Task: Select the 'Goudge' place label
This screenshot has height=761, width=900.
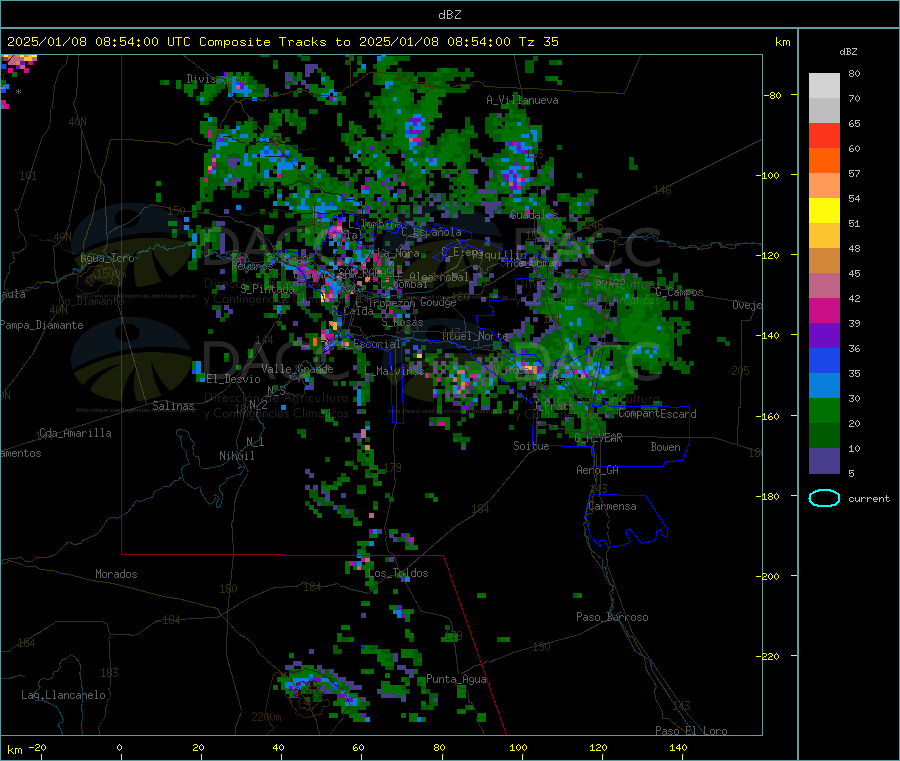Action: [x=438, y=302]
